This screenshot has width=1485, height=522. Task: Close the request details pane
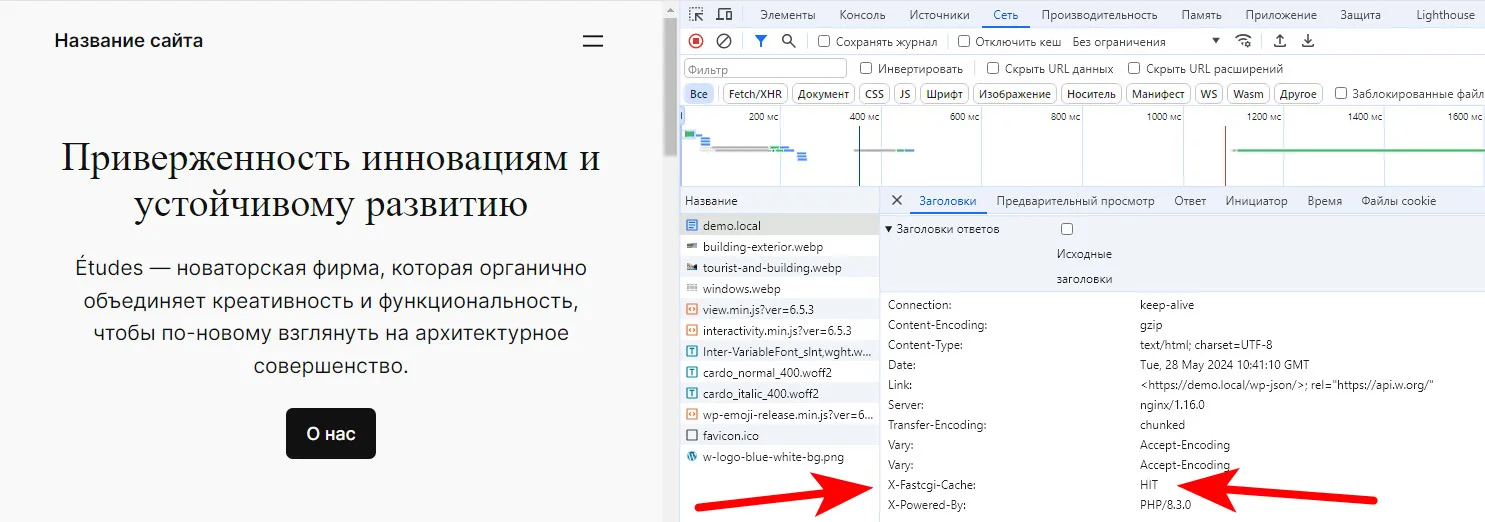pyautogui.click(x=896, y=200)
